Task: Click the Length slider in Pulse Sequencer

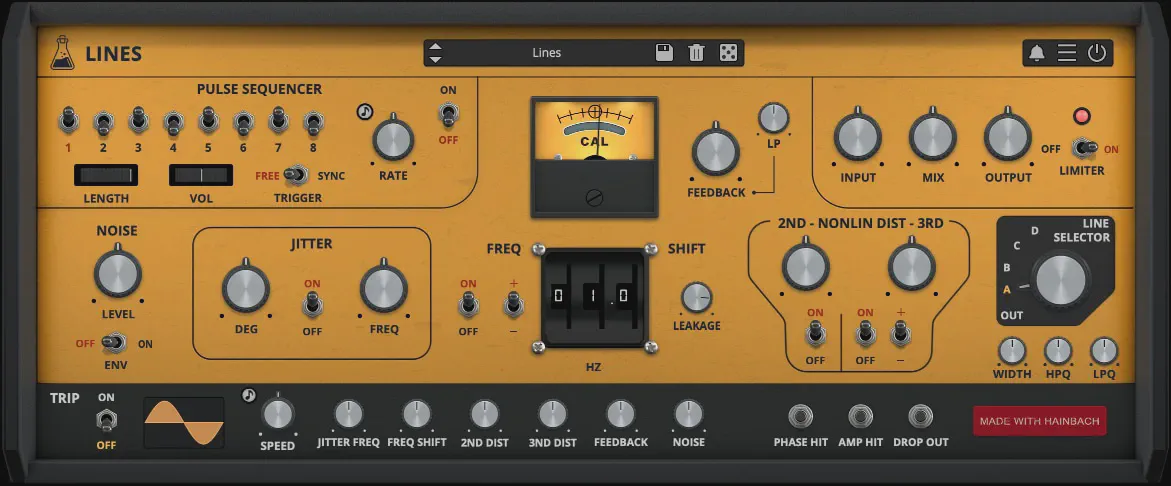Action: (105, 176)
